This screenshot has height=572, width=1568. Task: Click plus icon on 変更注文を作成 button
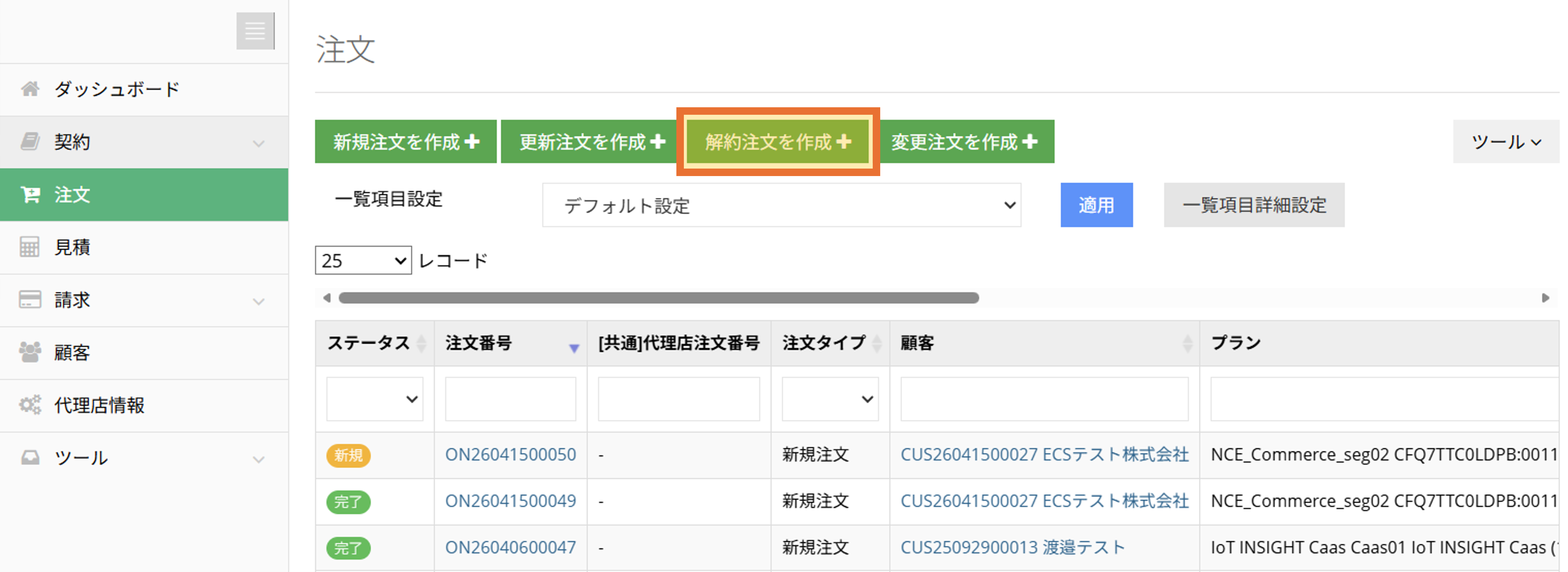(x=1030, y=142)
